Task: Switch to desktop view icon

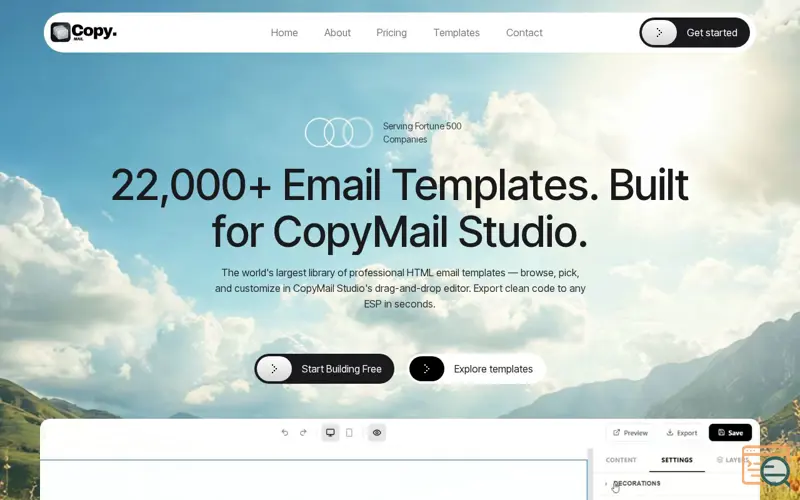Action: pos(330,433)
